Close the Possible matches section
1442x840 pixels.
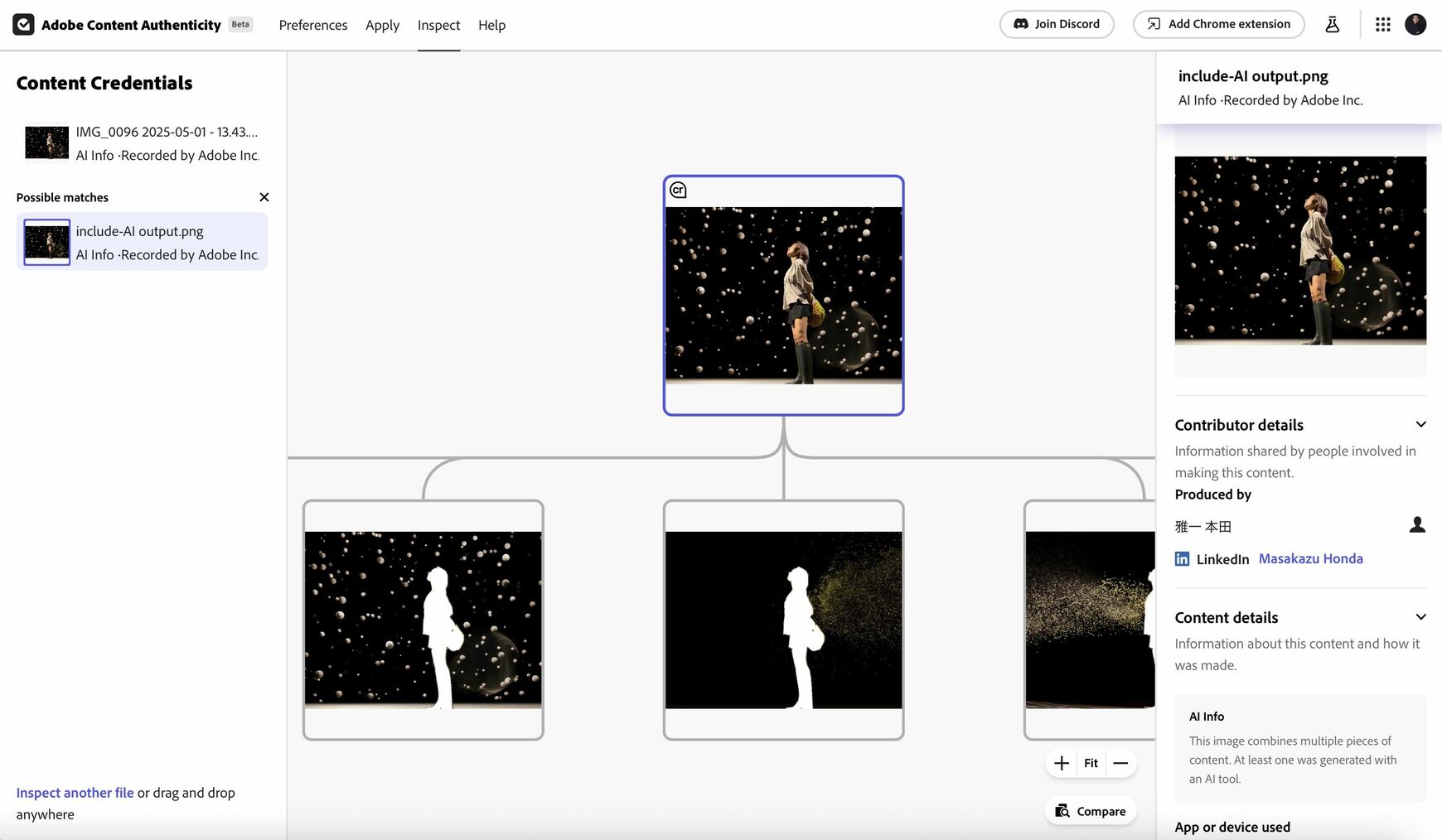tap(264, 197)
